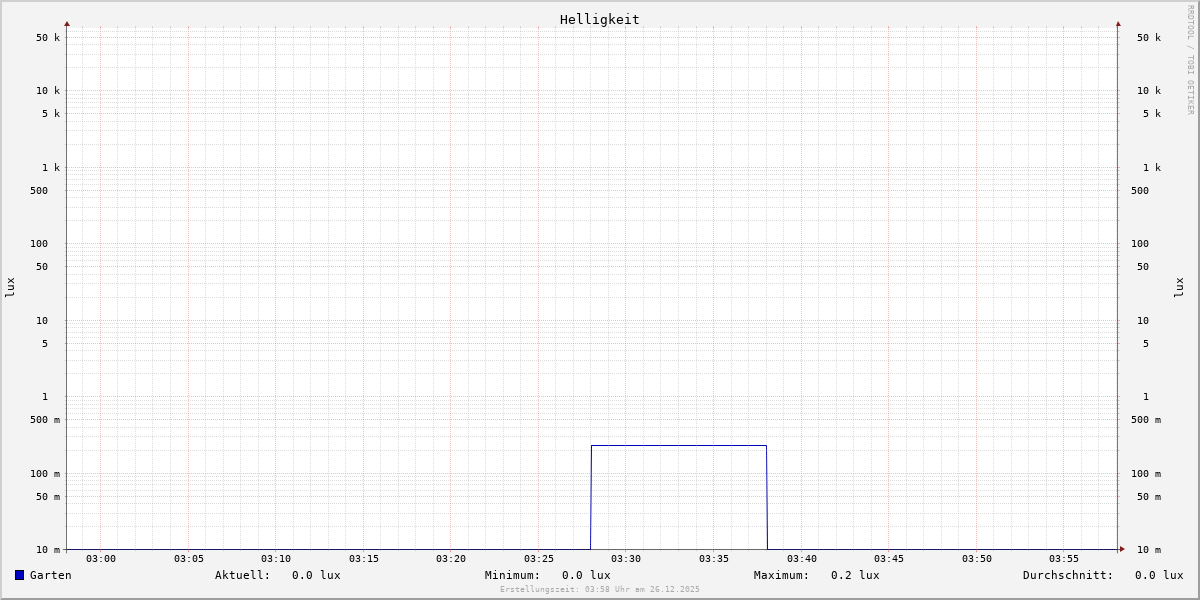Click the falling blue edge near 03:38
The width and height of the screenshot is (1200, 600).
tap(767, 497)
